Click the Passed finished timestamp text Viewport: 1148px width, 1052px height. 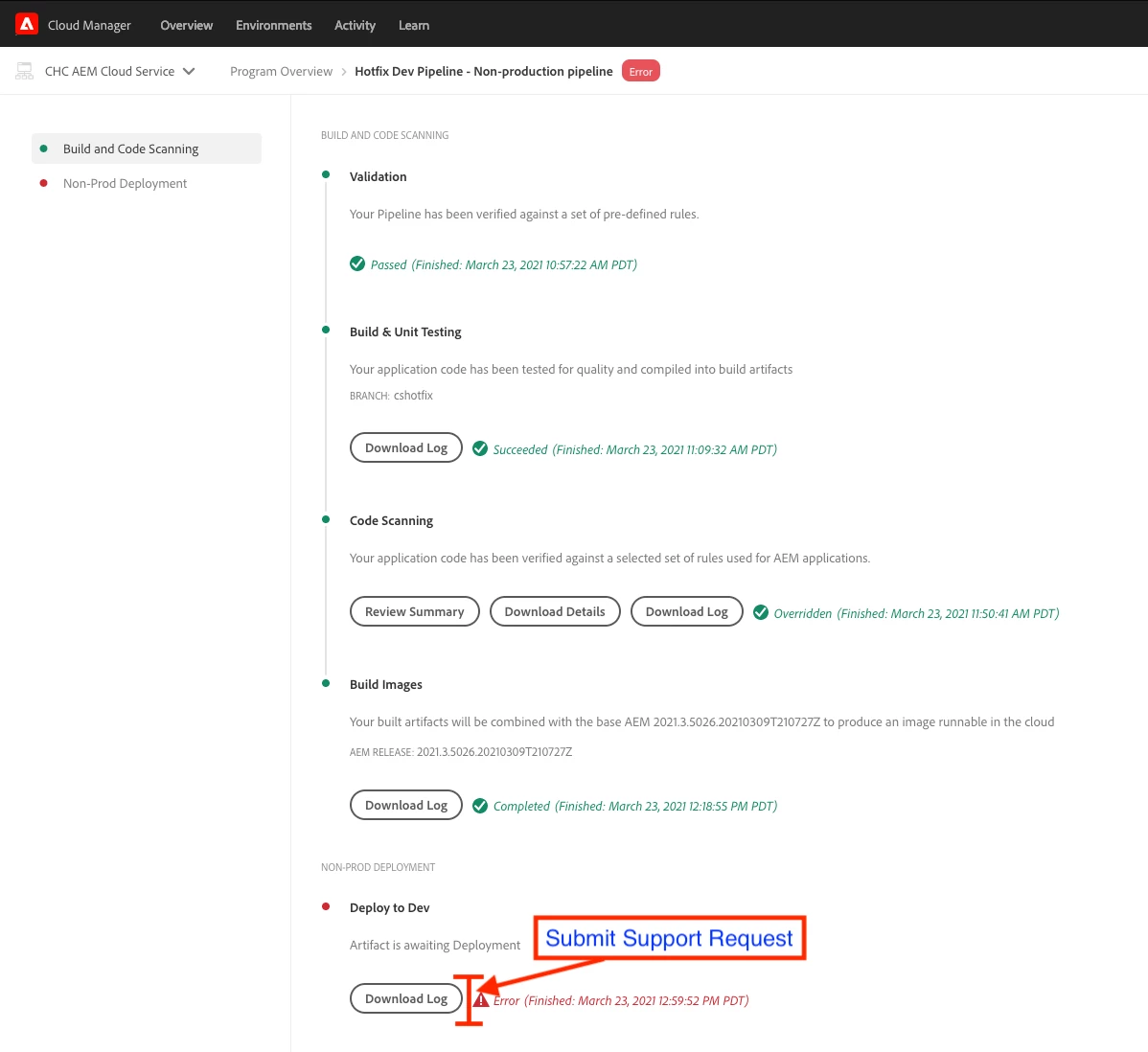524,264
